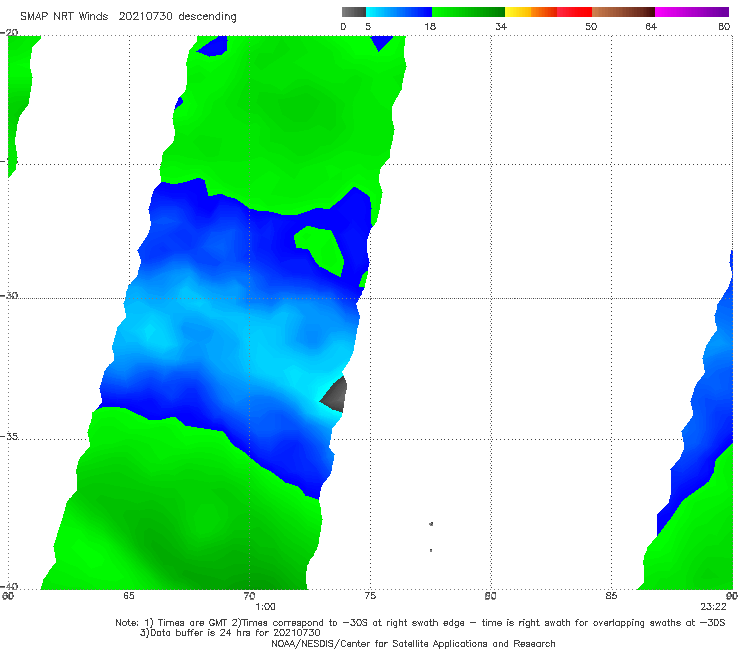
Task: Click the NOAA/NESDIS Center for Satellite Applications credit
Action: click(x=413, y=644)
